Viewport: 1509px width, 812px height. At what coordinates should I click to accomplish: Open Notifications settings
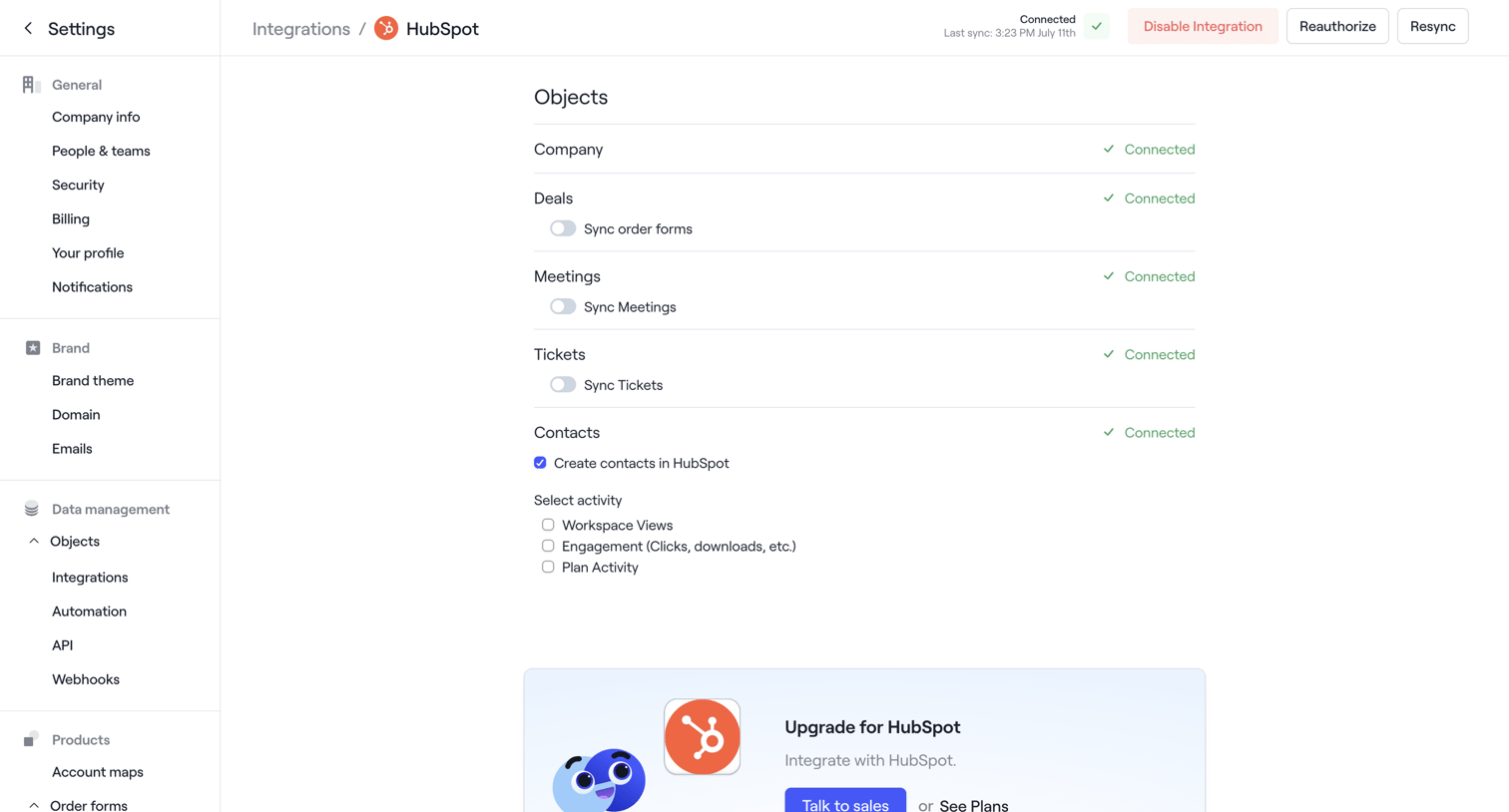[92, 286]
